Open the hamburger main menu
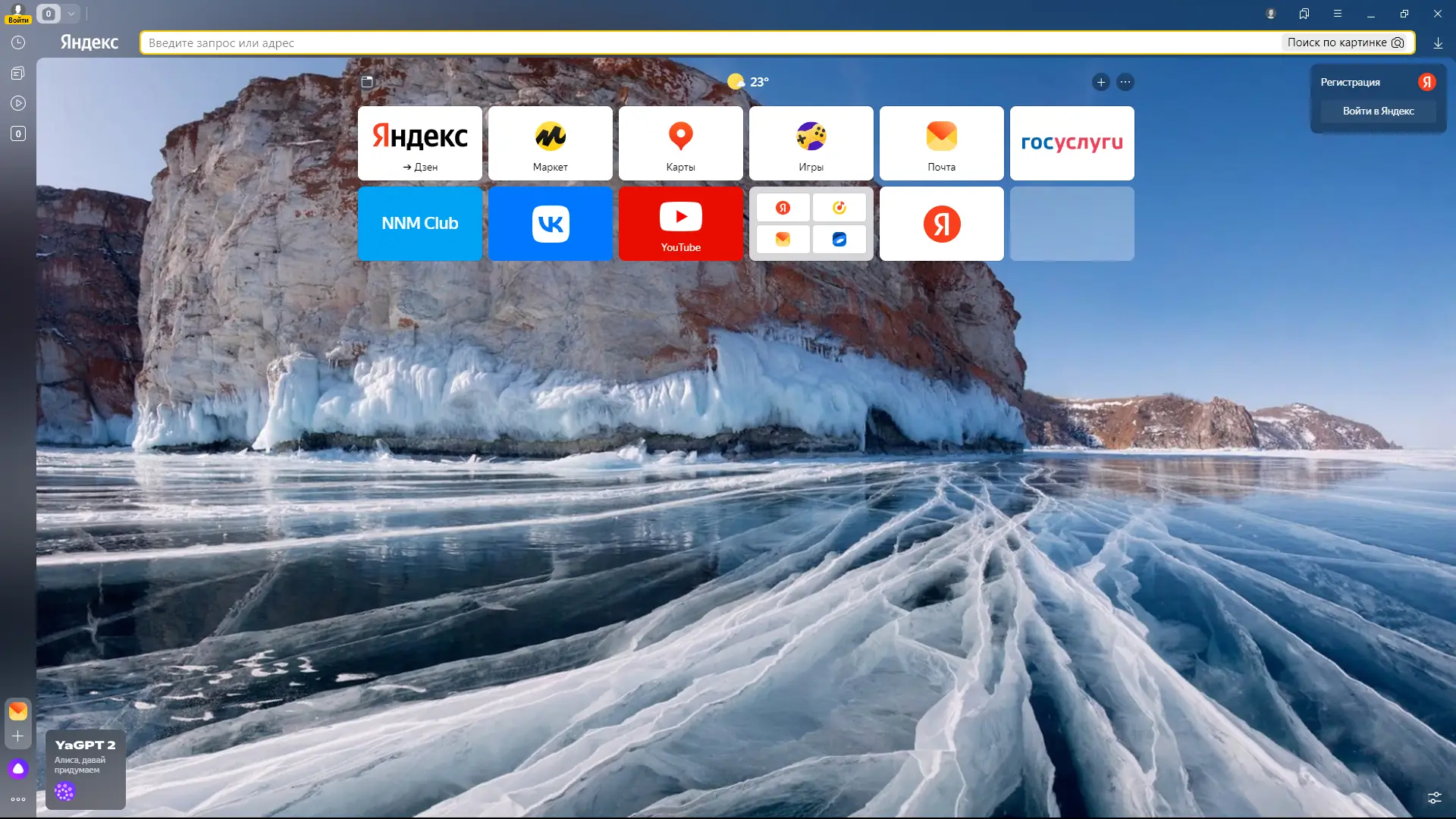Image resolution: width=1456 pixels, height=819 pixels. coord(1338,14)
